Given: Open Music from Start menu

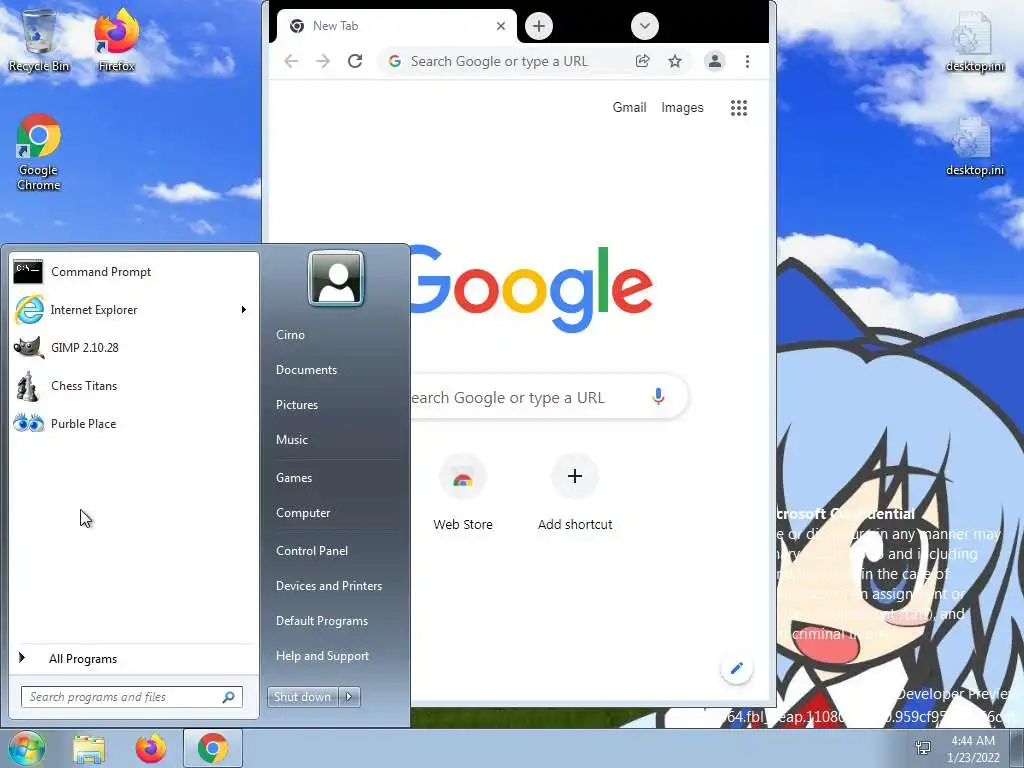Looking at the screenshot, I should (x=291, y=440).
